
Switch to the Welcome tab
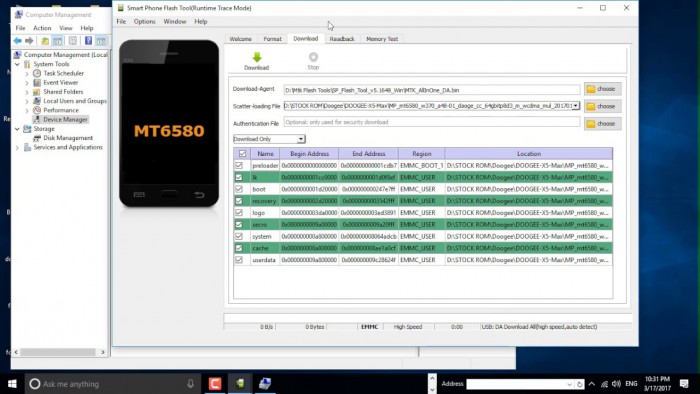coord(241,39)
